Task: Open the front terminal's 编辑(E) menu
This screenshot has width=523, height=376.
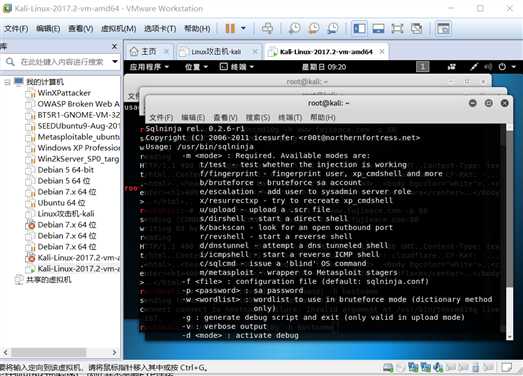Action: point(193,117)
